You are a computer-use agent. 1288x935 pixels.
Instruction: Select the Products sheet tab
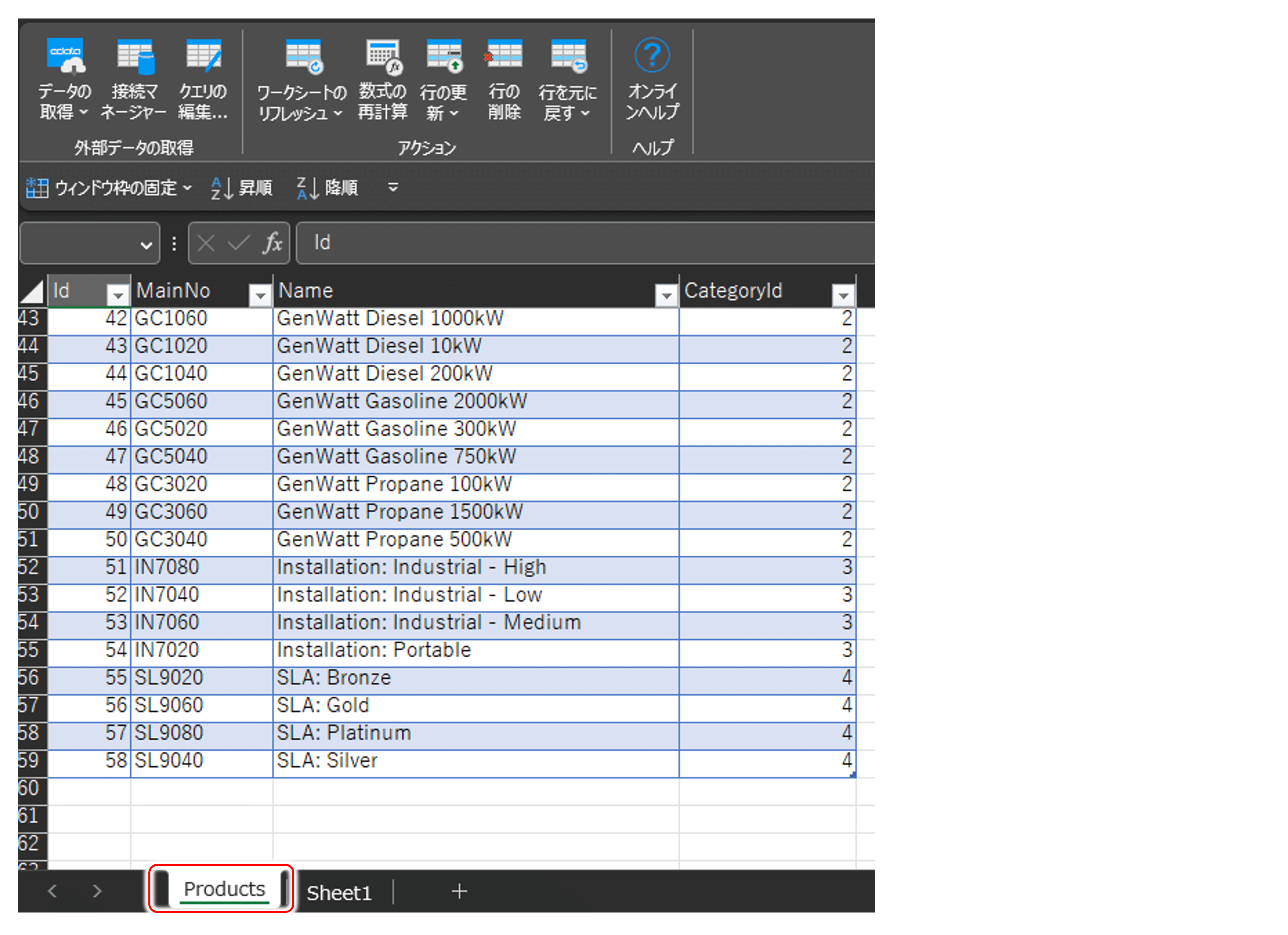coord(224,889)
